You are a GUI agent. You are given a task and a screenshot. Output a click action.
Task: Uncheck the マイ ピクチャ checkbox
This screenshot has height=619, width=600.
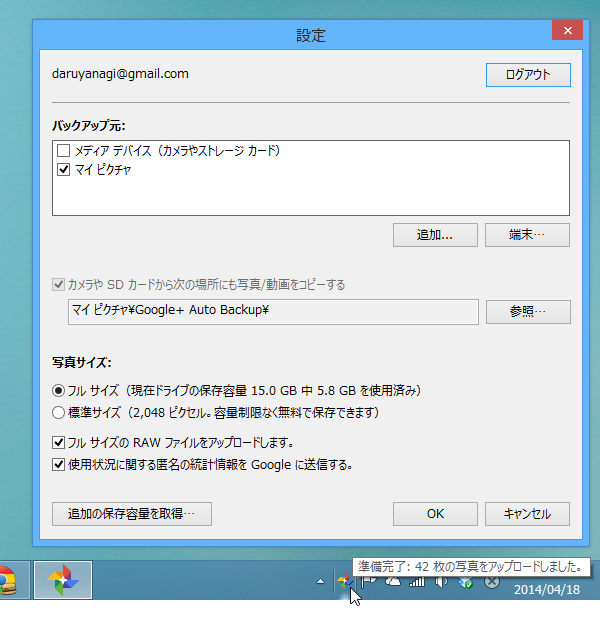(64, 170)
